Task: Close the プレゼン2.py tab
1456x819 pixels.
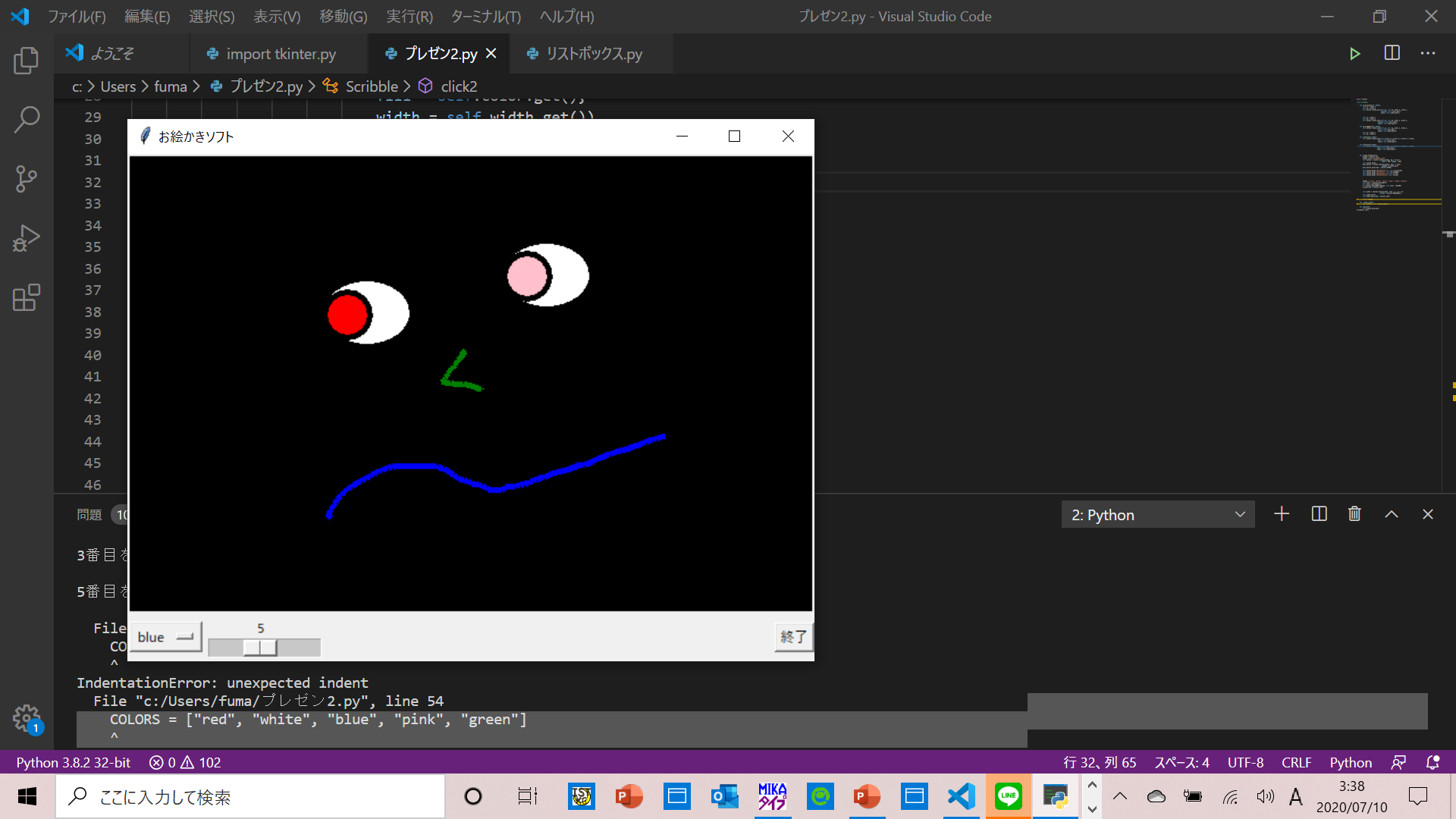Action: click(491, 54)
